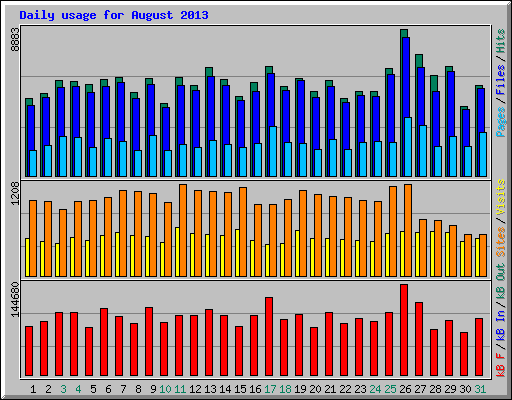Screen dimensions: 512x400
Task: Select the green day 3 x-axis label
Action: point(63,389)
